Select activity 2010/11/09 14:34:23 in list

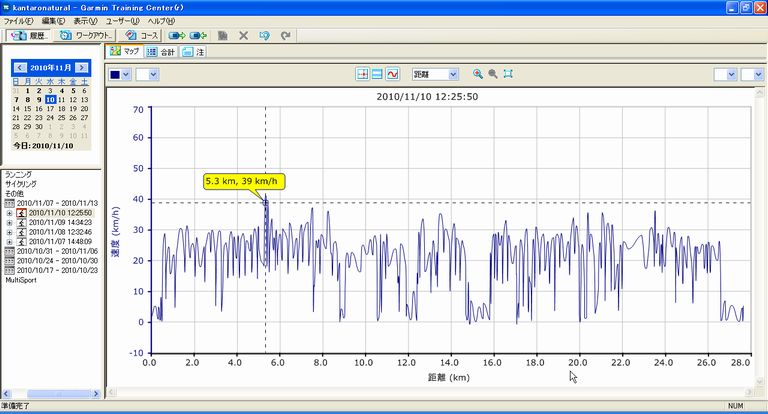point(60,222)
